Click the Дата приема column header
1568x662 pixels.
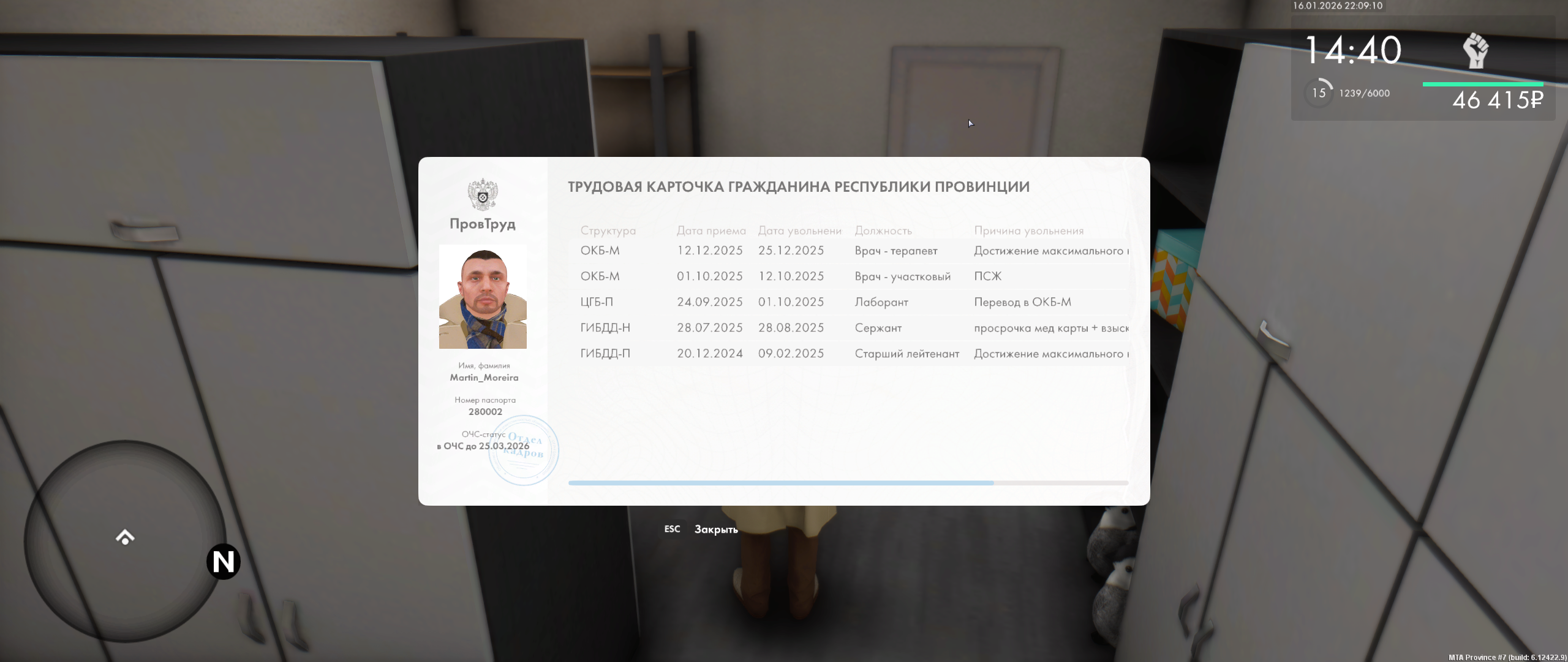pyautogui.click(x=711, y=231)
